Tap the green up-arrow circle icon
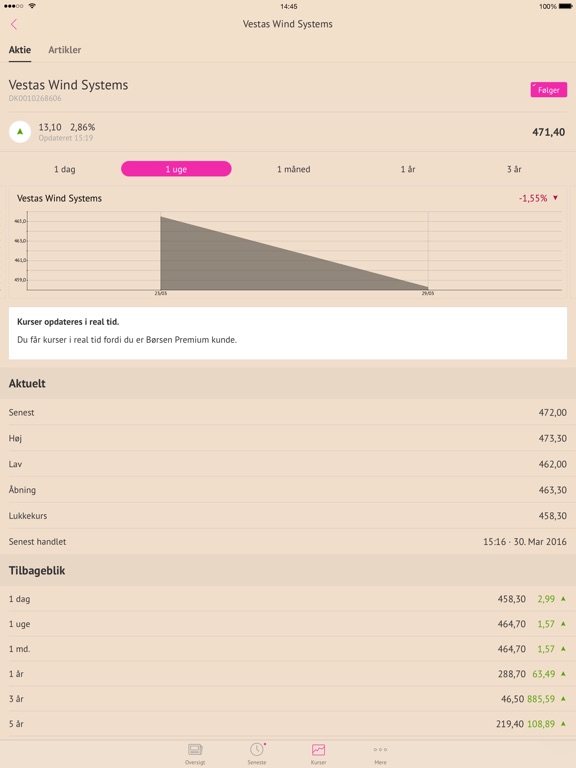 coord(20,132)
